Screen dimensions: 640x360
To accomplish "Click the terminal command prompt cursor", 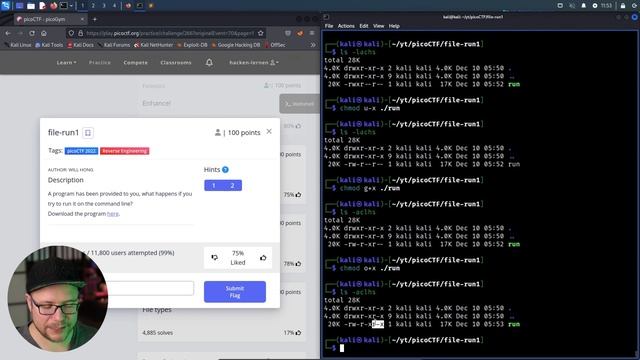I will coord(342,348).
